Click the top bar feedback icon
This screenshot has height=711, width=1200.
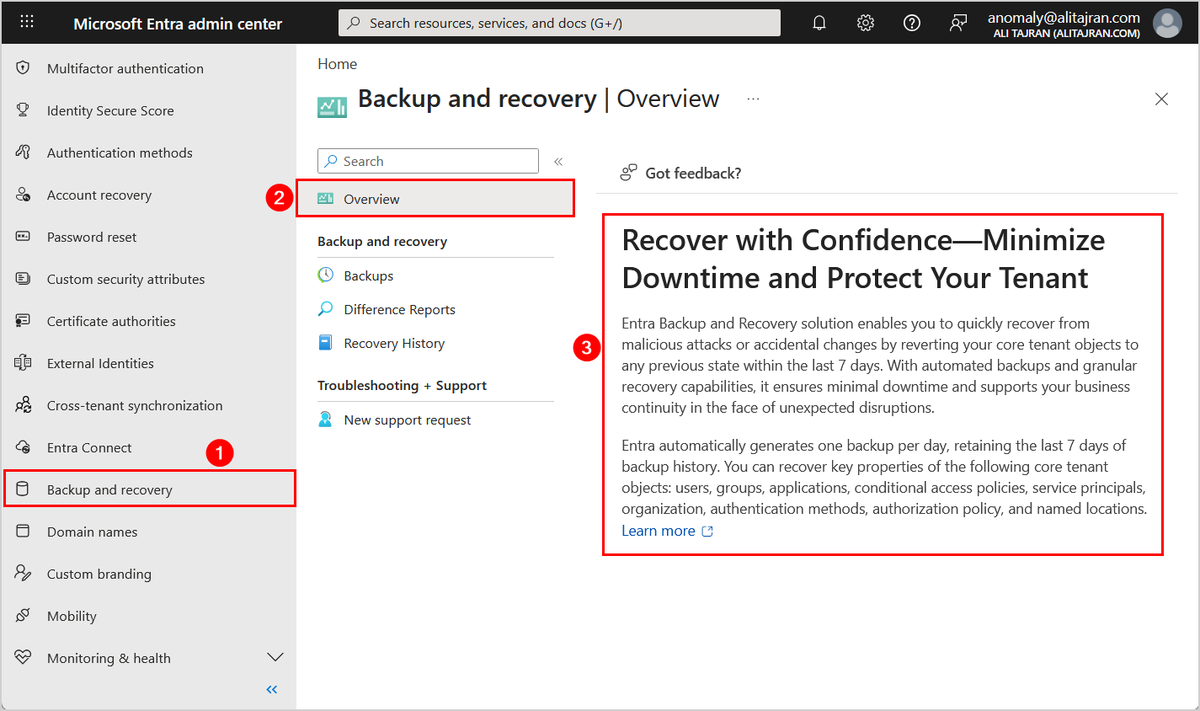pos(958,23)
